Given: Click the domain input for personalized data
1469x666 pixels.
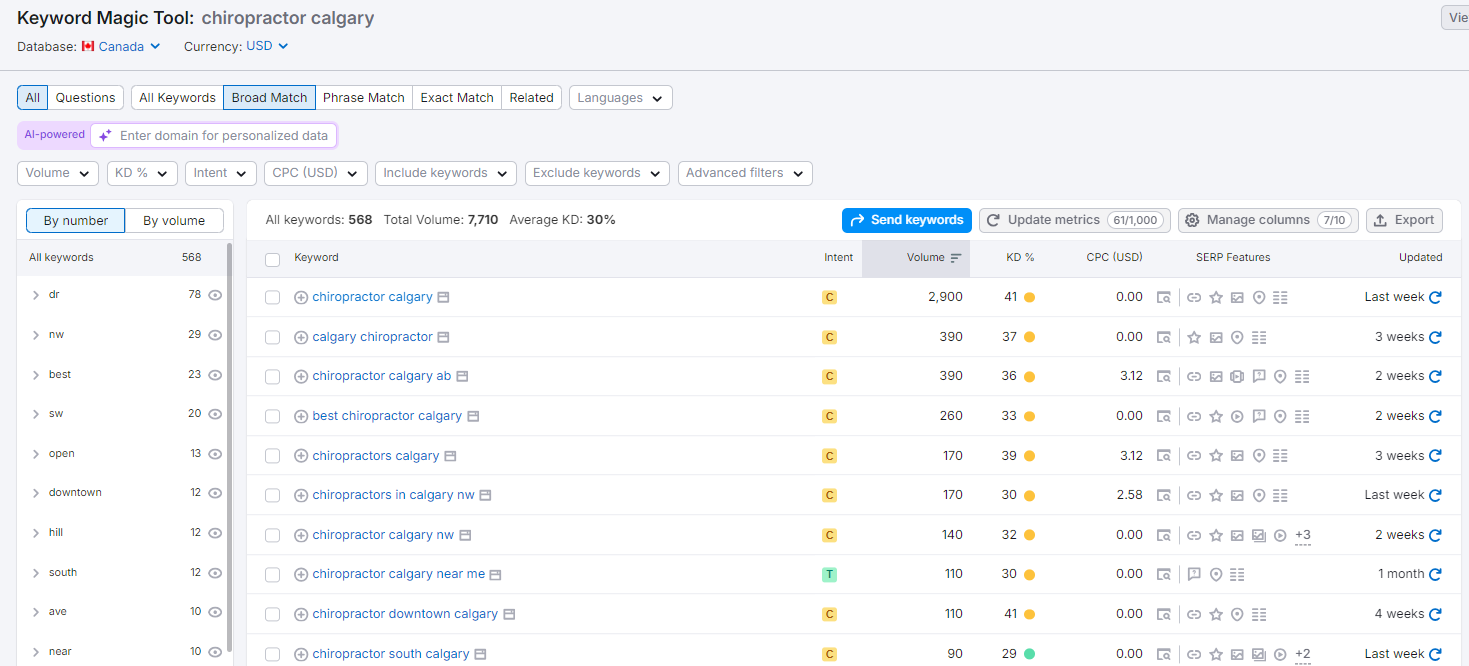Looking at the screenshot, I should pyautogui.click(x=223, y=135).
